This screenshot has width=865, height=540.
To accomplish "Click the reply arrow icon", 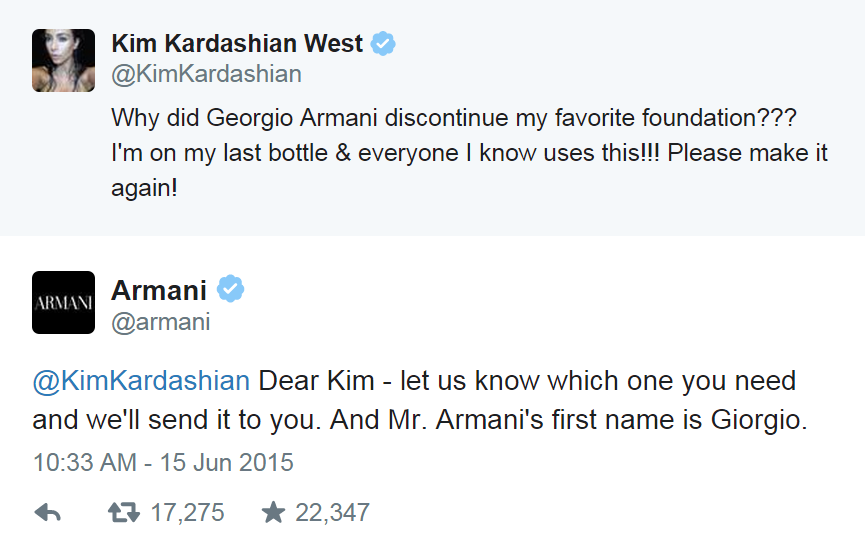I will tap(47, 513).
